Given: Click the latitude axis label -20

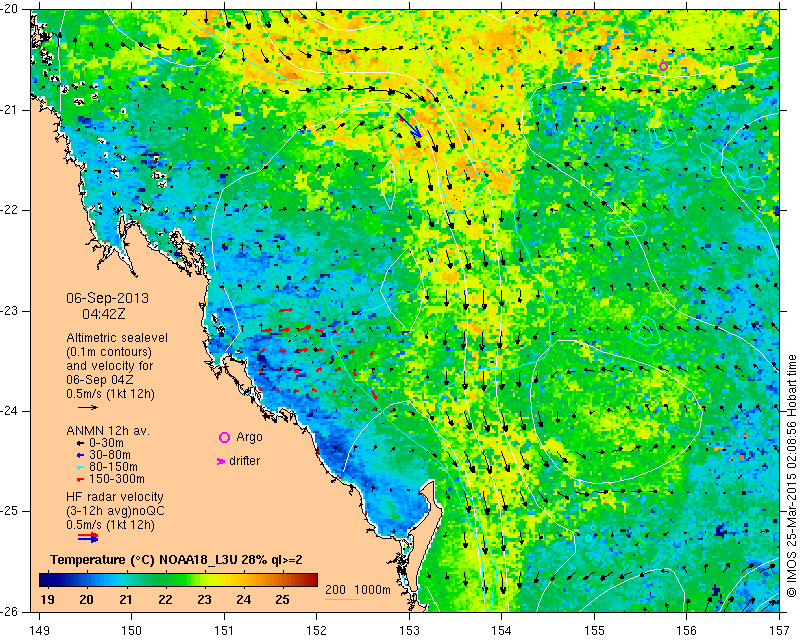Looking at the screenshot, I should click(x=9, y=10).
